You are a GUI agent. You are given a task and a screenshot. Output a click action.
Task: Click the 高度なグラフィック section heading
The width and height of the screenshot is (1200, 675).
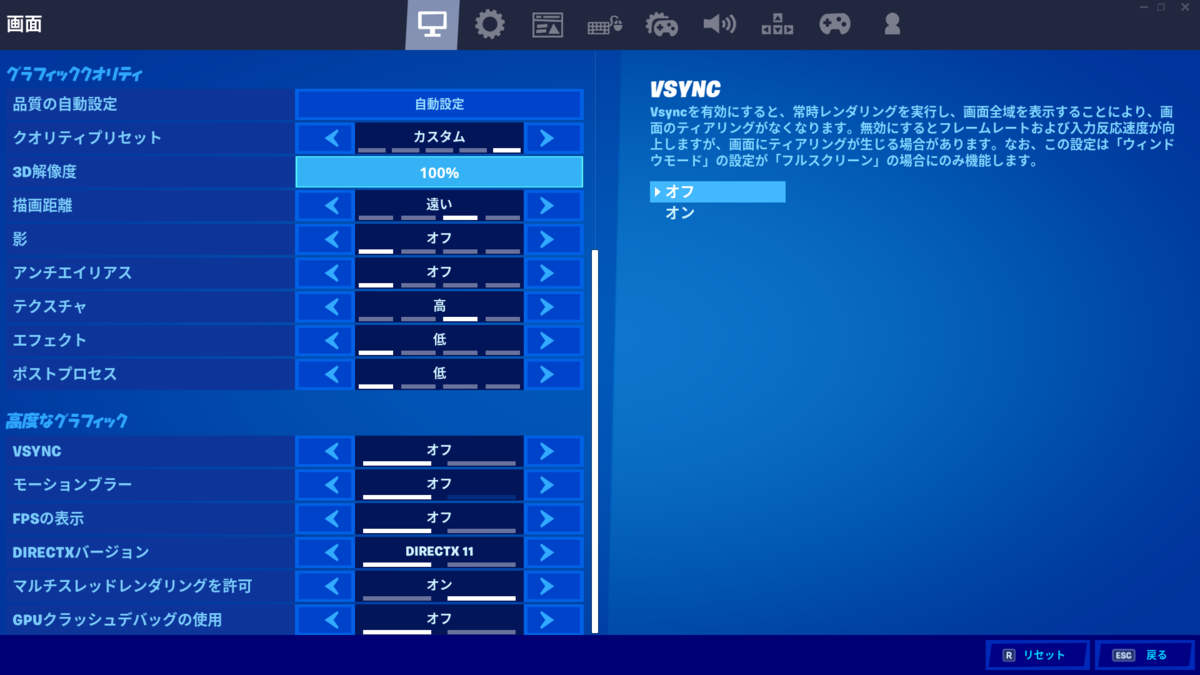(67, 421)
